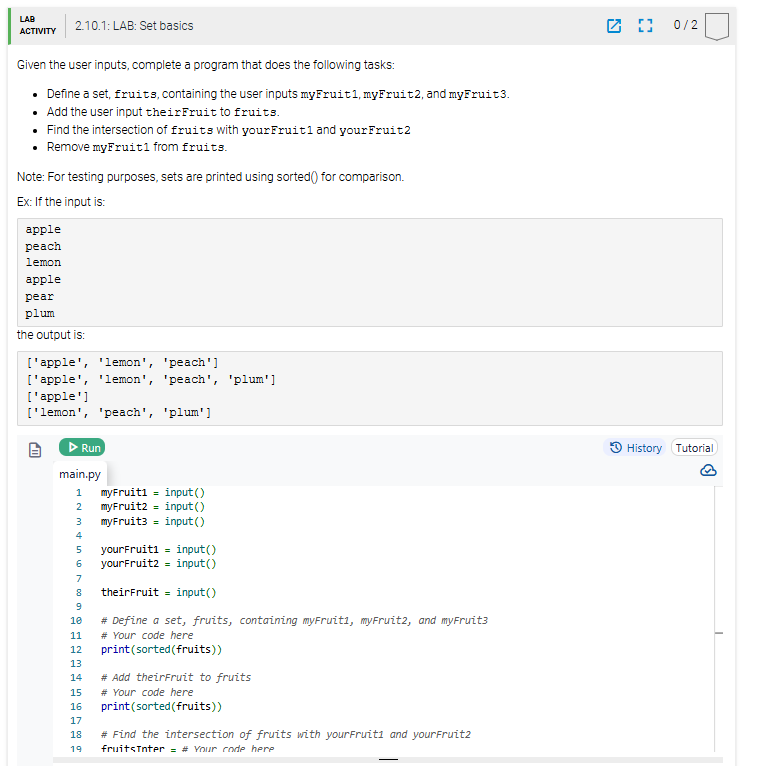Click the 0 / 2 score text
This screenshot has width=771, height=766.
coord(685,25)
